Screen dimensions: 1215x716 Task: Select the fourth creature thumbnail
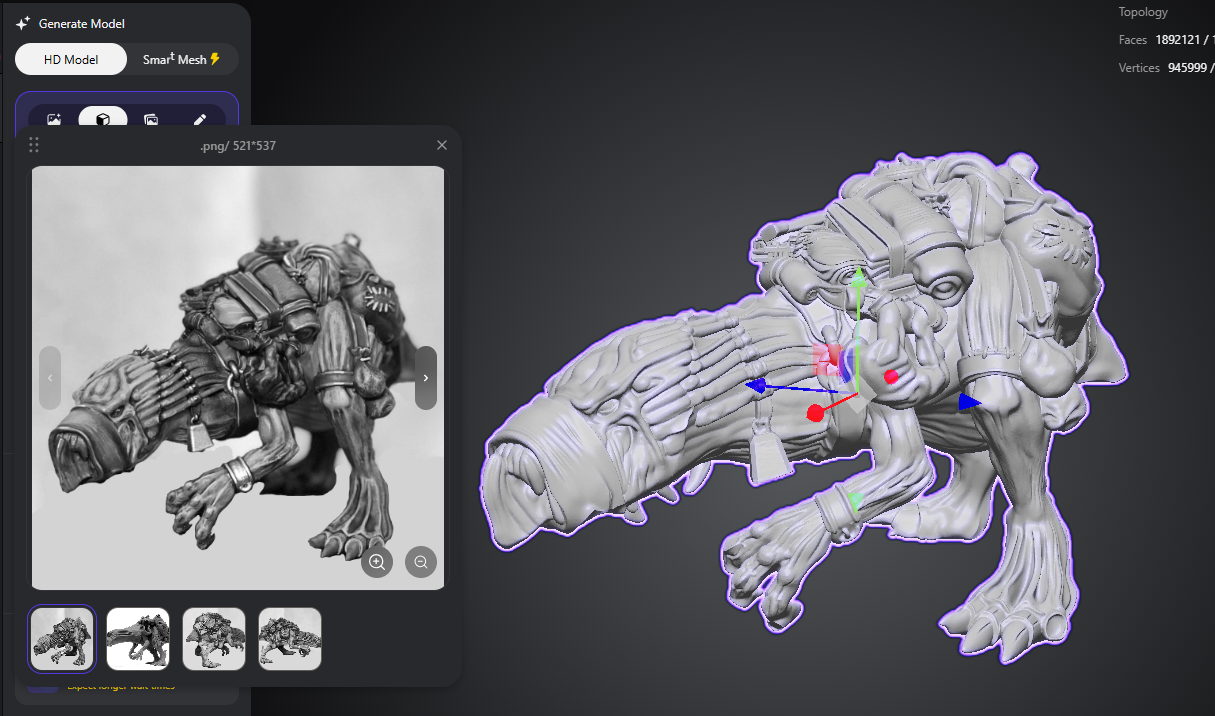290,639
